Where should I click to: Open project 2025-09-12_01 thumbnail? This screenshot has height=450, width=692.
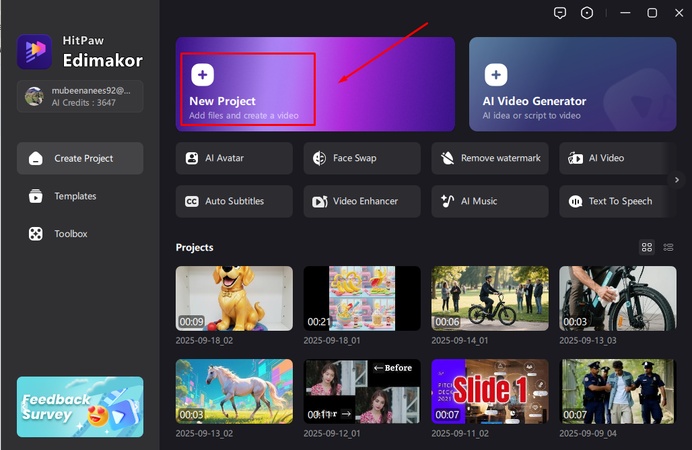[x=362, y=391]
